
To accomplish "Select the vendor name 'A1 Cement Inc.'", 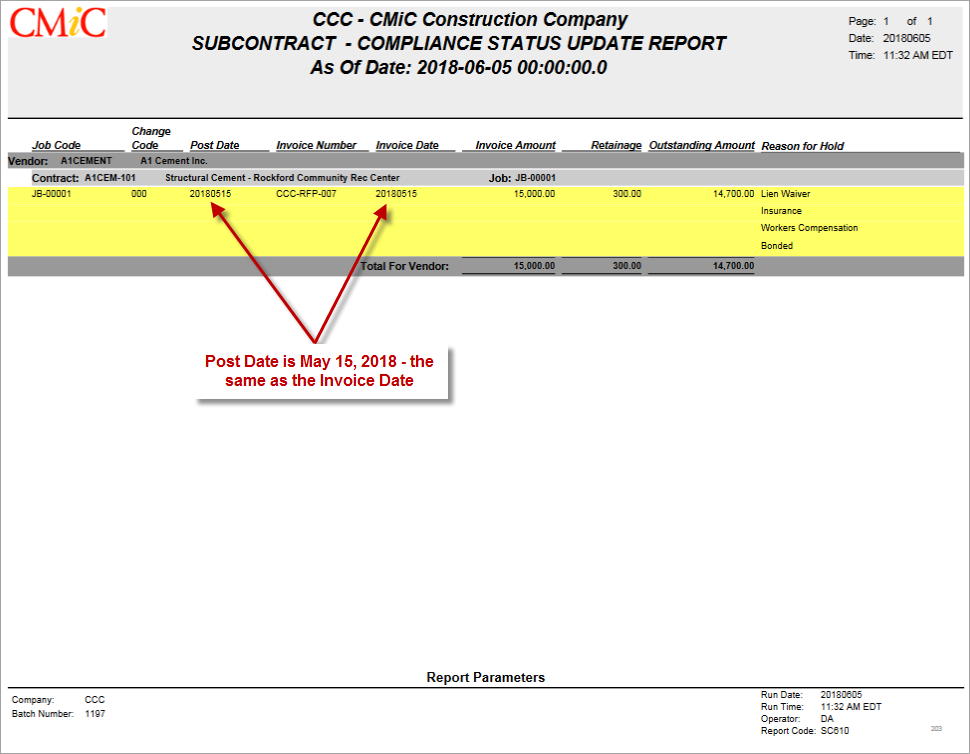I will coord(174,161).
